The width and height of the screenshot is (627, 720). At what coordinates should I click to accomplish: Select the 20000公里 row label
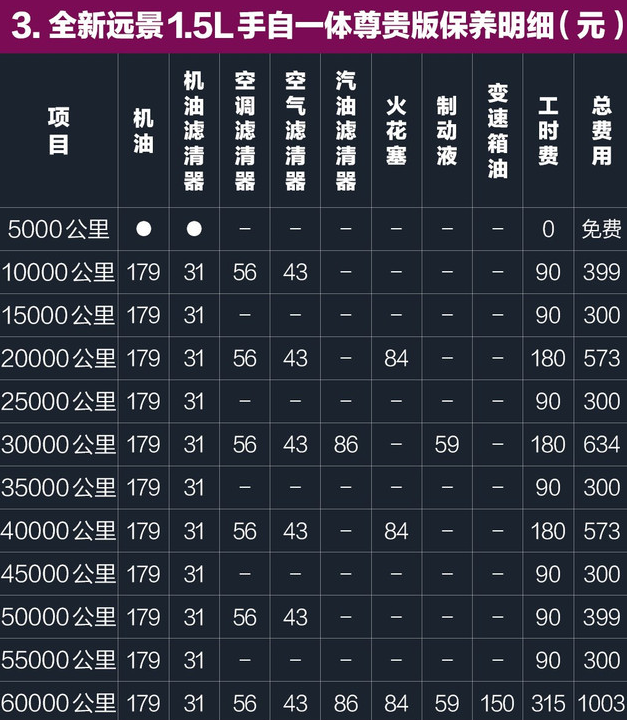click(x=58, y=358)
